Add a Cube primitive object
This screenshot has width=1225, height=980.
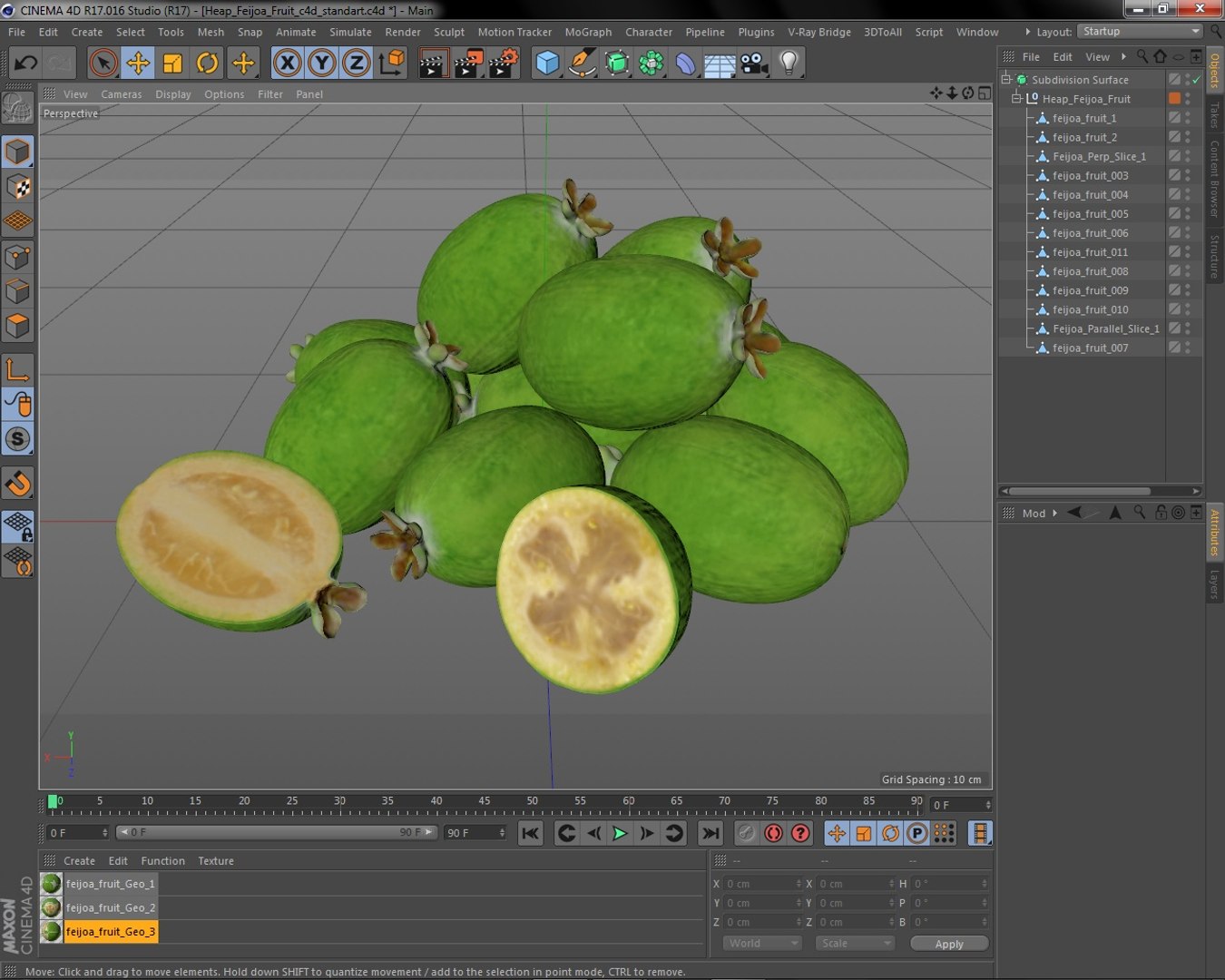coord(547,63)
